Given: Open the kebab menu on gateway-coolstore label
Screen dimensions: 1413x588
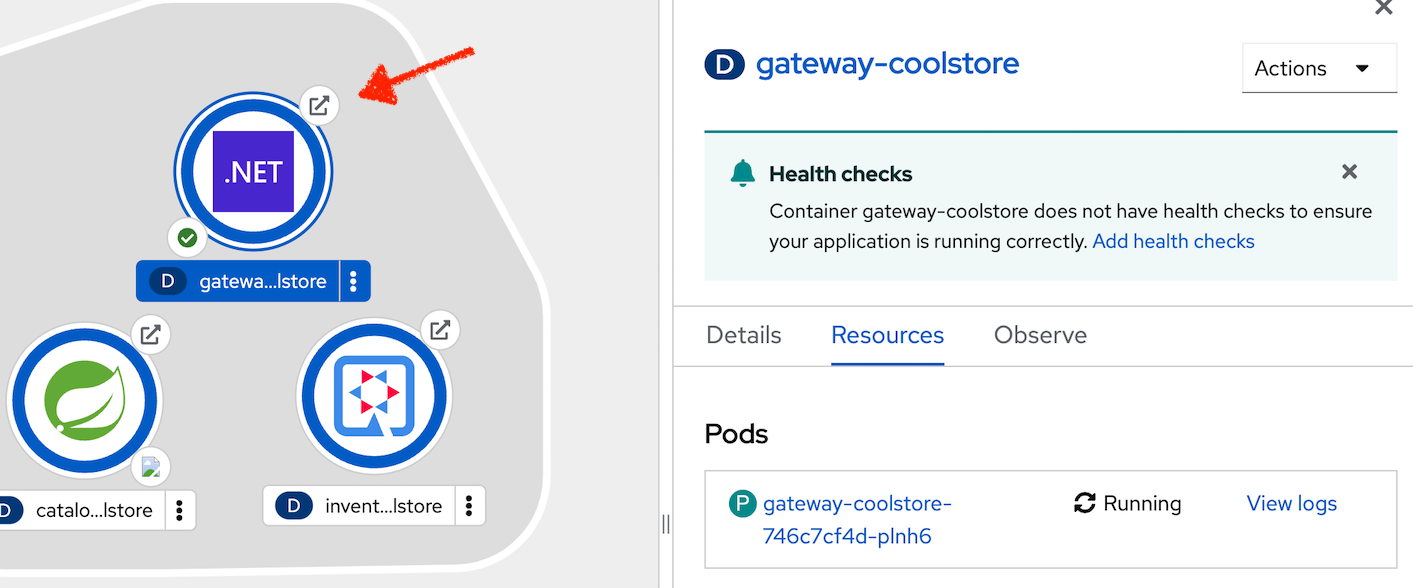Looking at the screenshot, I should (x=354, y=281).
